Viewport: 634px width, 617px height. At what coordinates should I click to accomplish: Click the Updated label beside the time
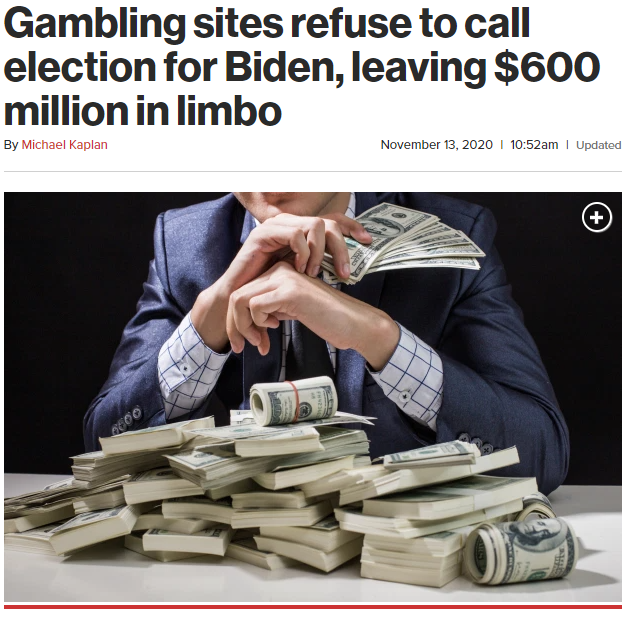(x=598, y=145)
